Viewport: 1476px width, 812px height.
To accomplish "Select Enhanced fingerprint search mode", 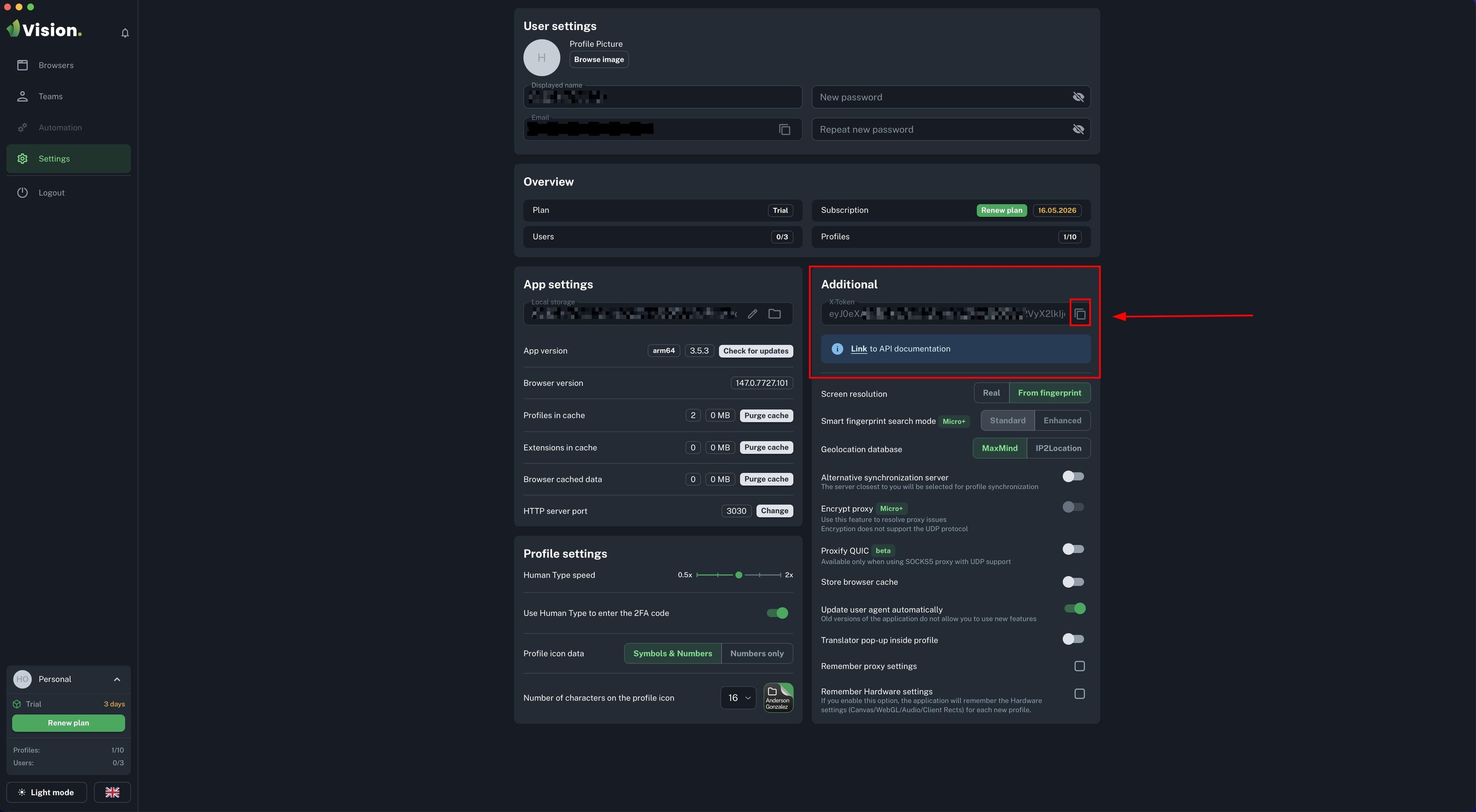I will tap(1062, 421).
